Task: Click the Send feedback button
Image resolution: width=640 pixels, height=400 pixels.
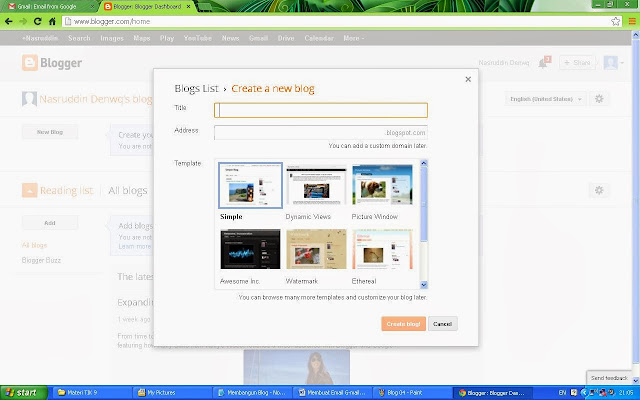Action: point(609,378)
